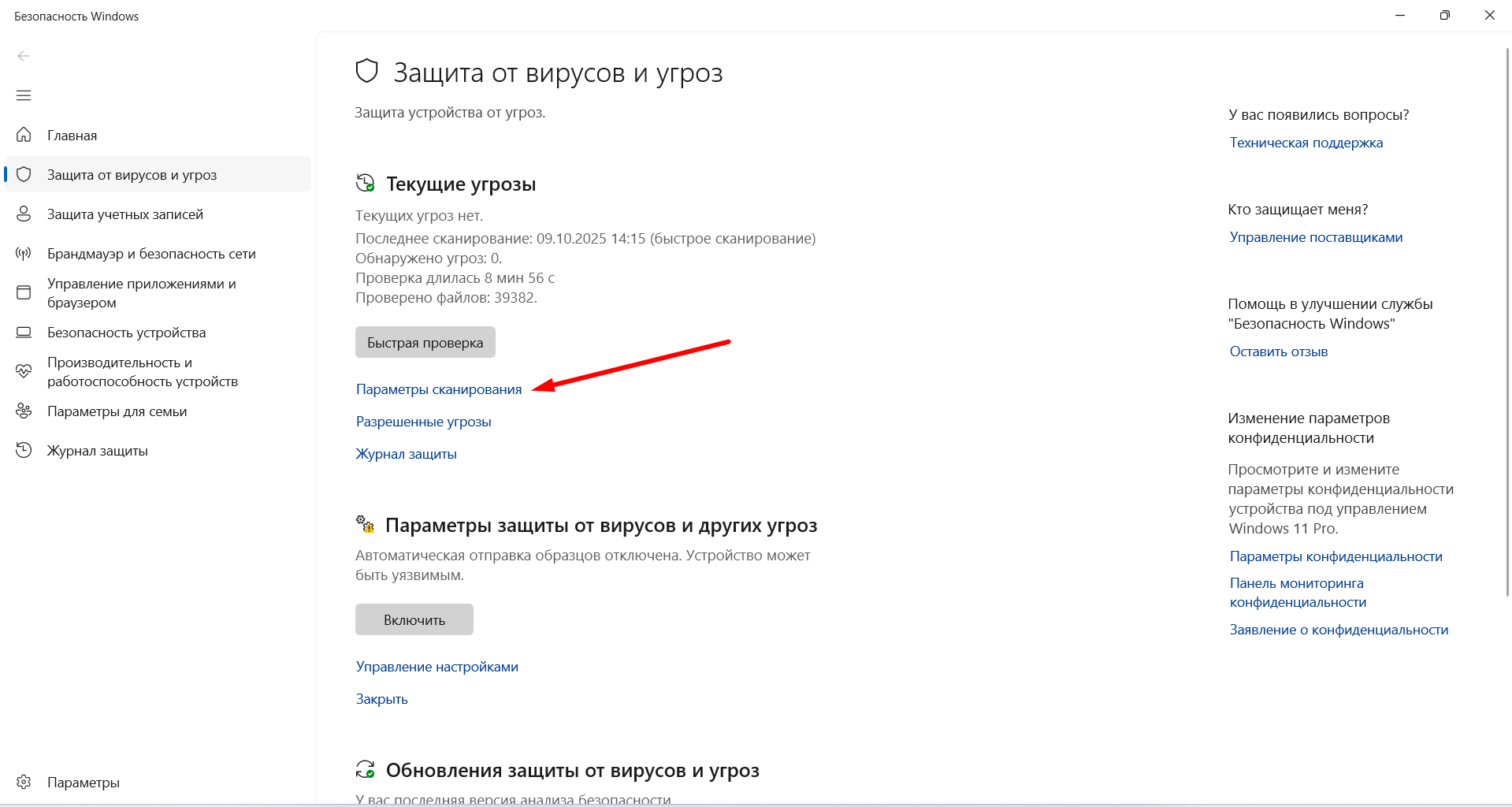This screenshot has height=807, width=1512.
Task: Click the Изменение параметров конфиденциальности heading
Action: (1309, 428)
